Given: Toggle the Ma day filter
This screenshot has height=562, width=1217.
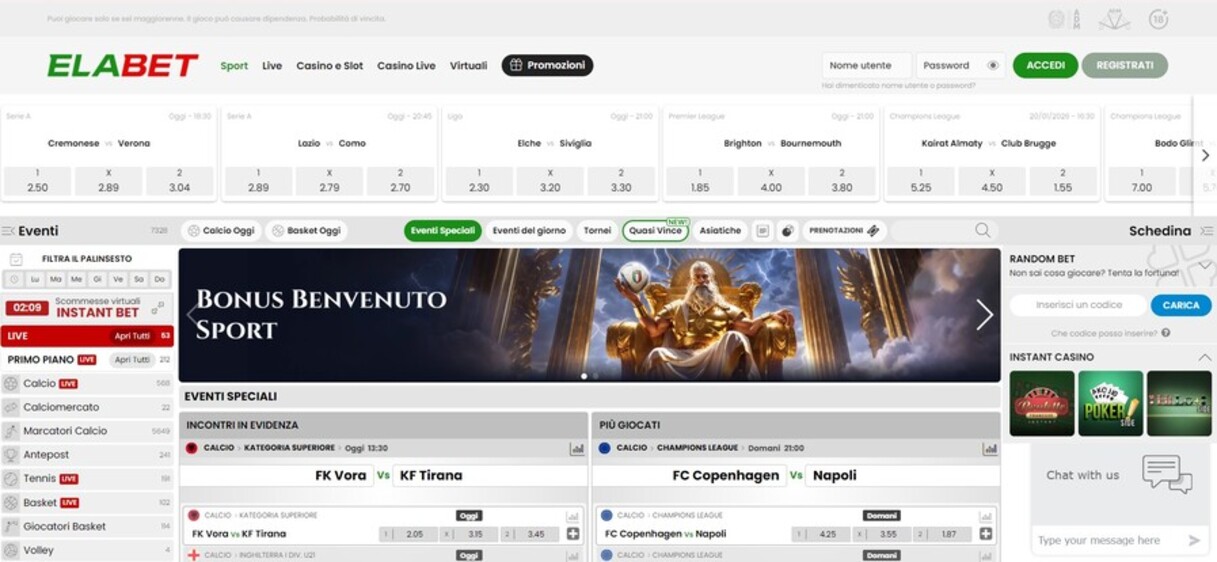Looking at the screenshot, I should coord(57,280).
